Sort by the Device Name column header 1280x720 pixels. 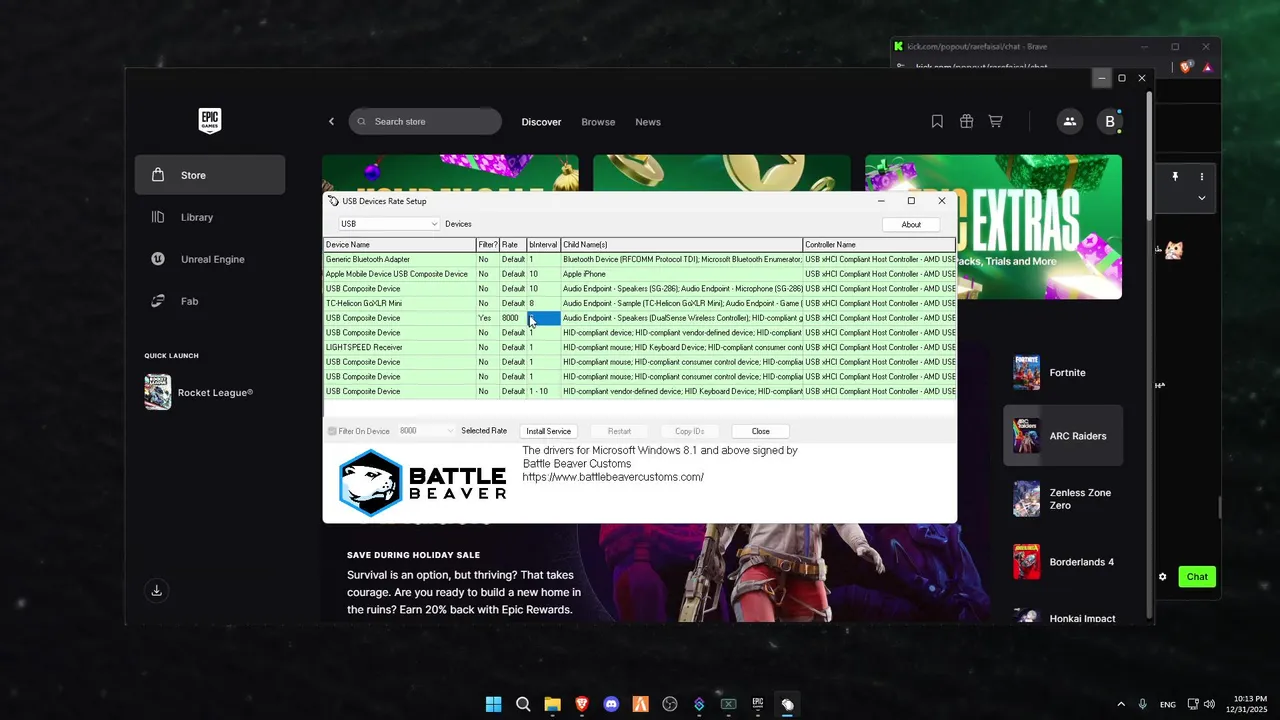(x=400, y=245)
